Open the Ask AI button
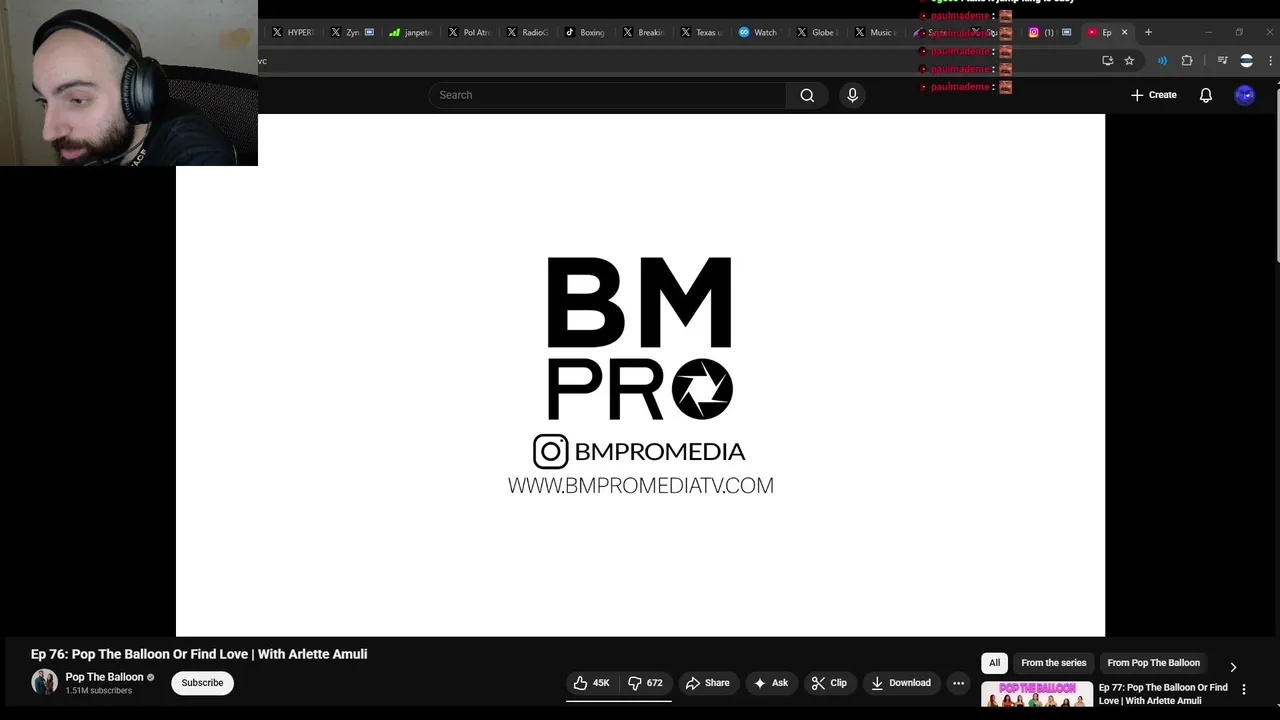 [771, 683]
